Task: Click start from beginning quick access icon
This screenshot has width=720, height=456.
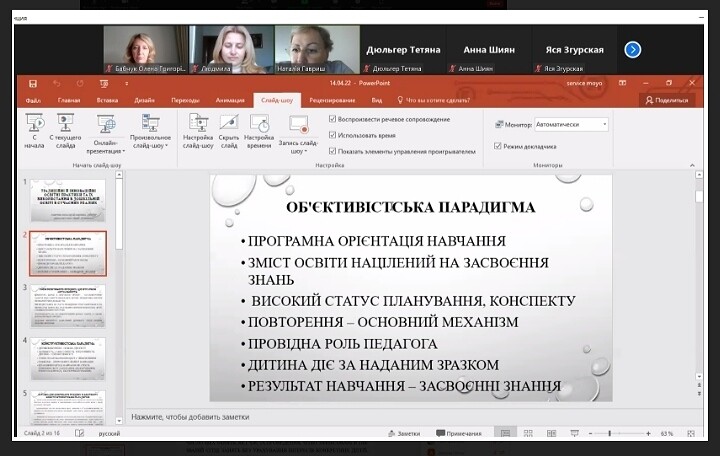Action: [104, 84]
